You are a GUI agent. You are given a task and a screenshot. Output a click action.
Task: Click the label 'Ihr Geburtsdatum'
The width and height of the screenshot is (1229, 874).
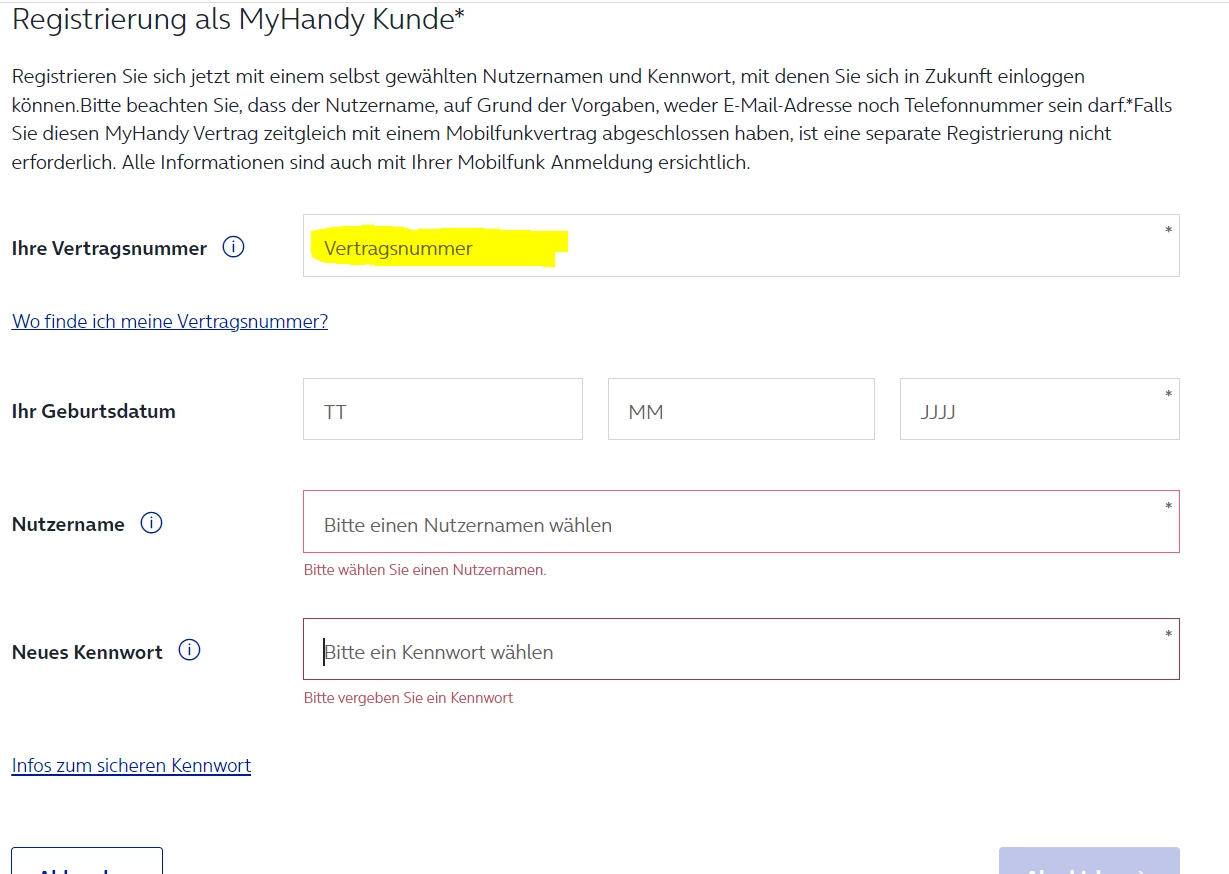(x=94, y=411)
